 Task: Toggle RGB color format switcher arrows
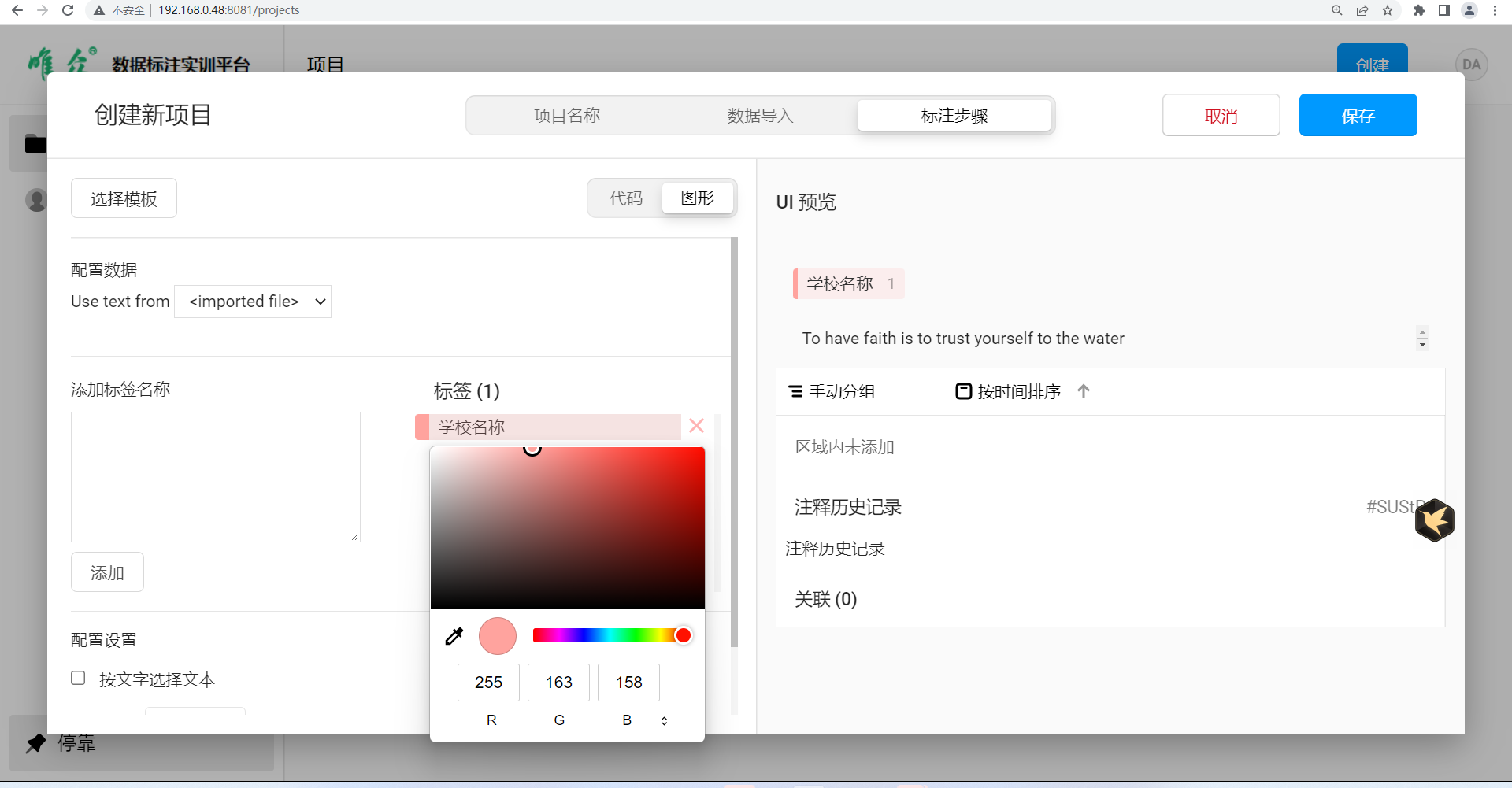click(x=664, y=720)
